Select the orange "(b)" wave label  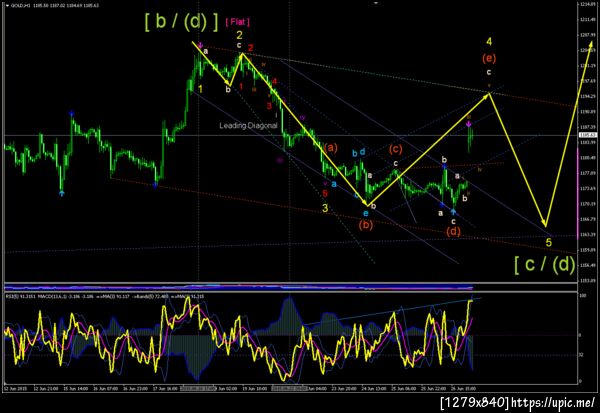pos(366,225)
